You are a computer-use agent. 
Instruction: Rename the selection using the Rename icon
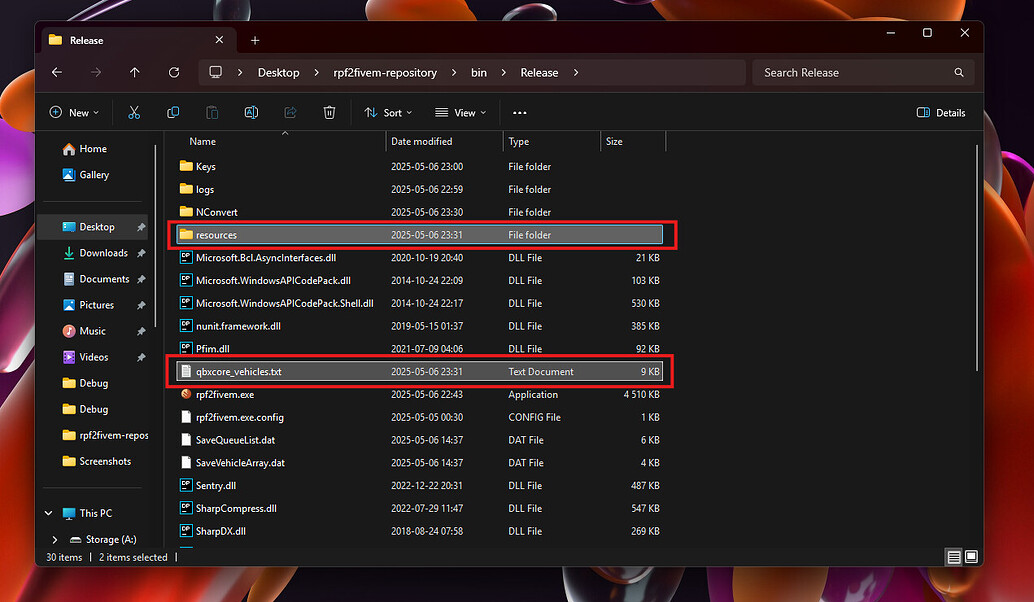[x=251, y=112]
